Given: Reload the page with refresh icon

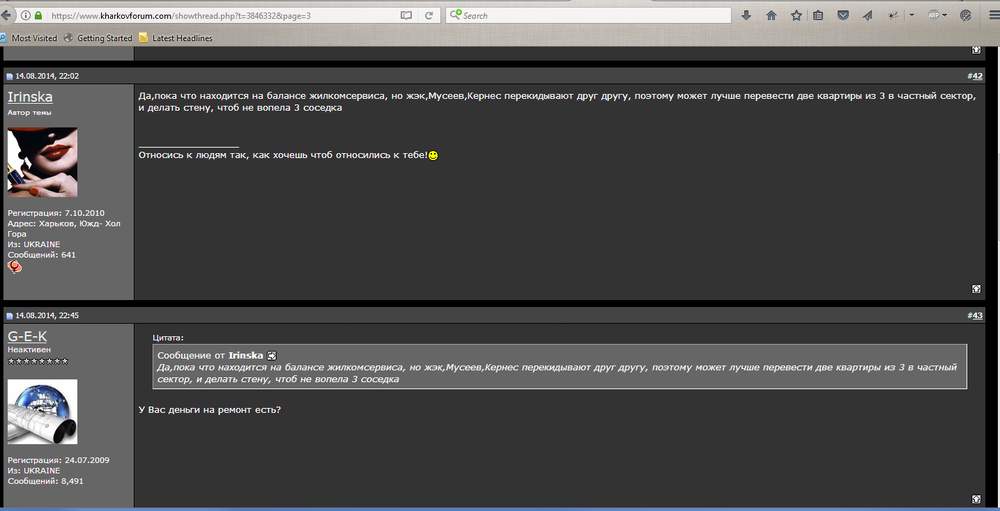Looking at the screenshot, I should pos(429,15).
